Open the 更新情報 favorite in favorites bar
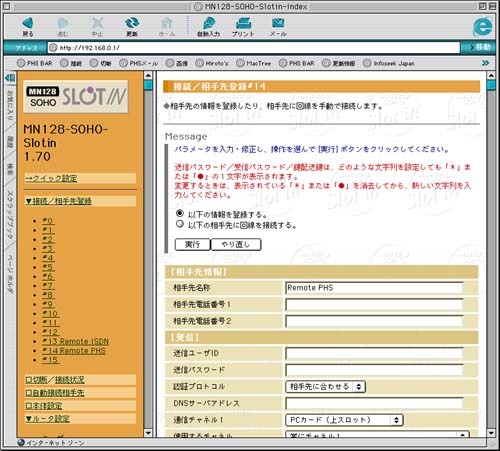 coord(338,63)
